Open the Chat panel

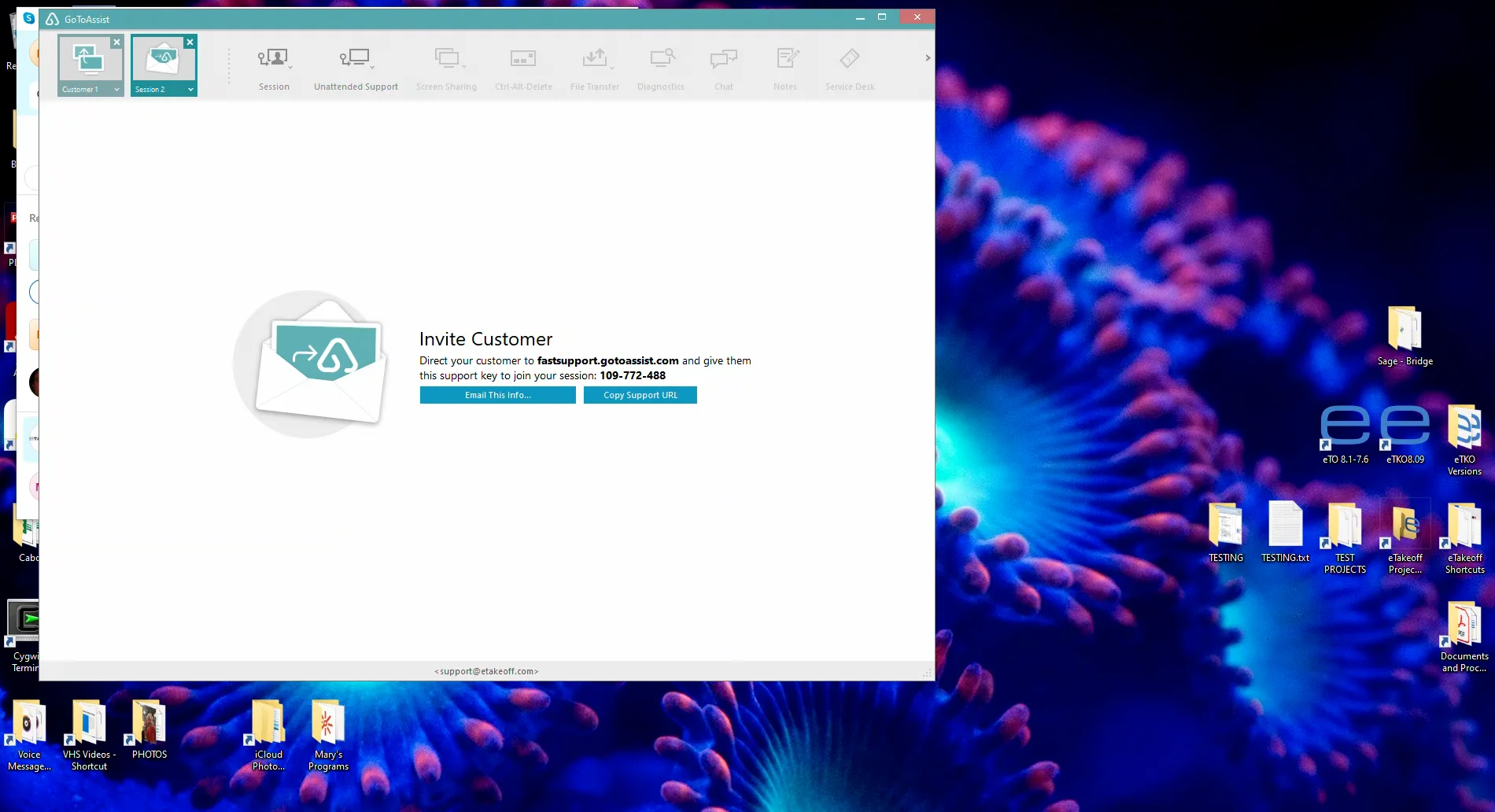tap(722, 67)
